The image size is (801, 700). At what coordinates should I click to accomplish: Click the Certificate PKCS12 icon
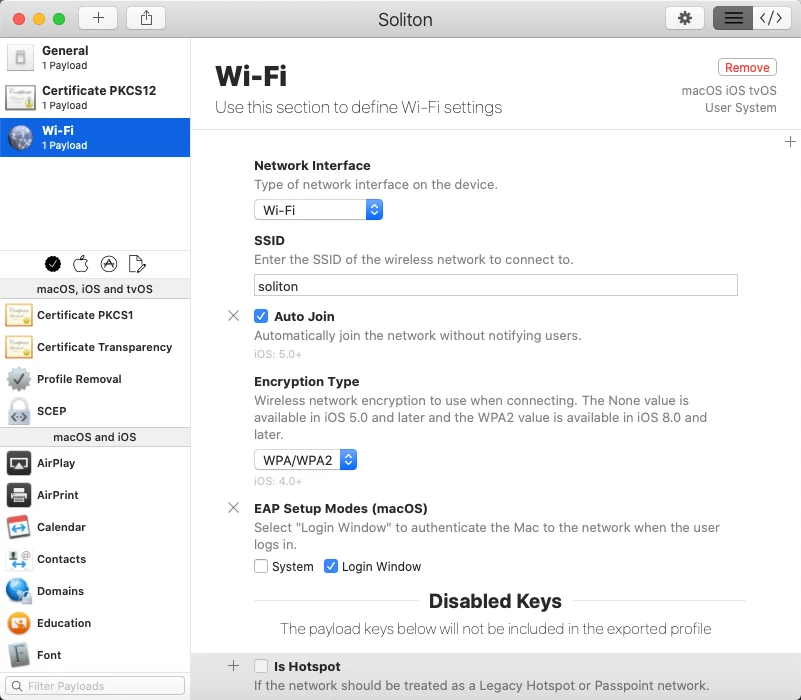coord(20,97)
